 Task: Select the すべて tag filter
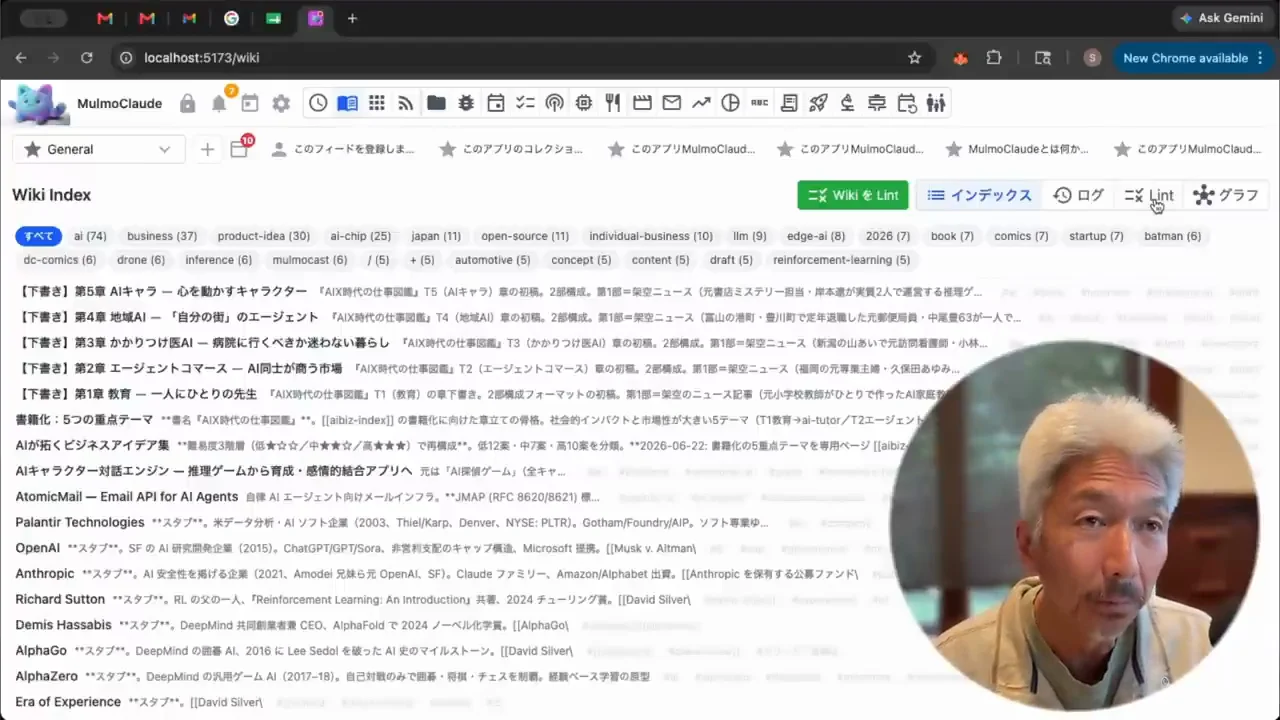pos(39,236)
